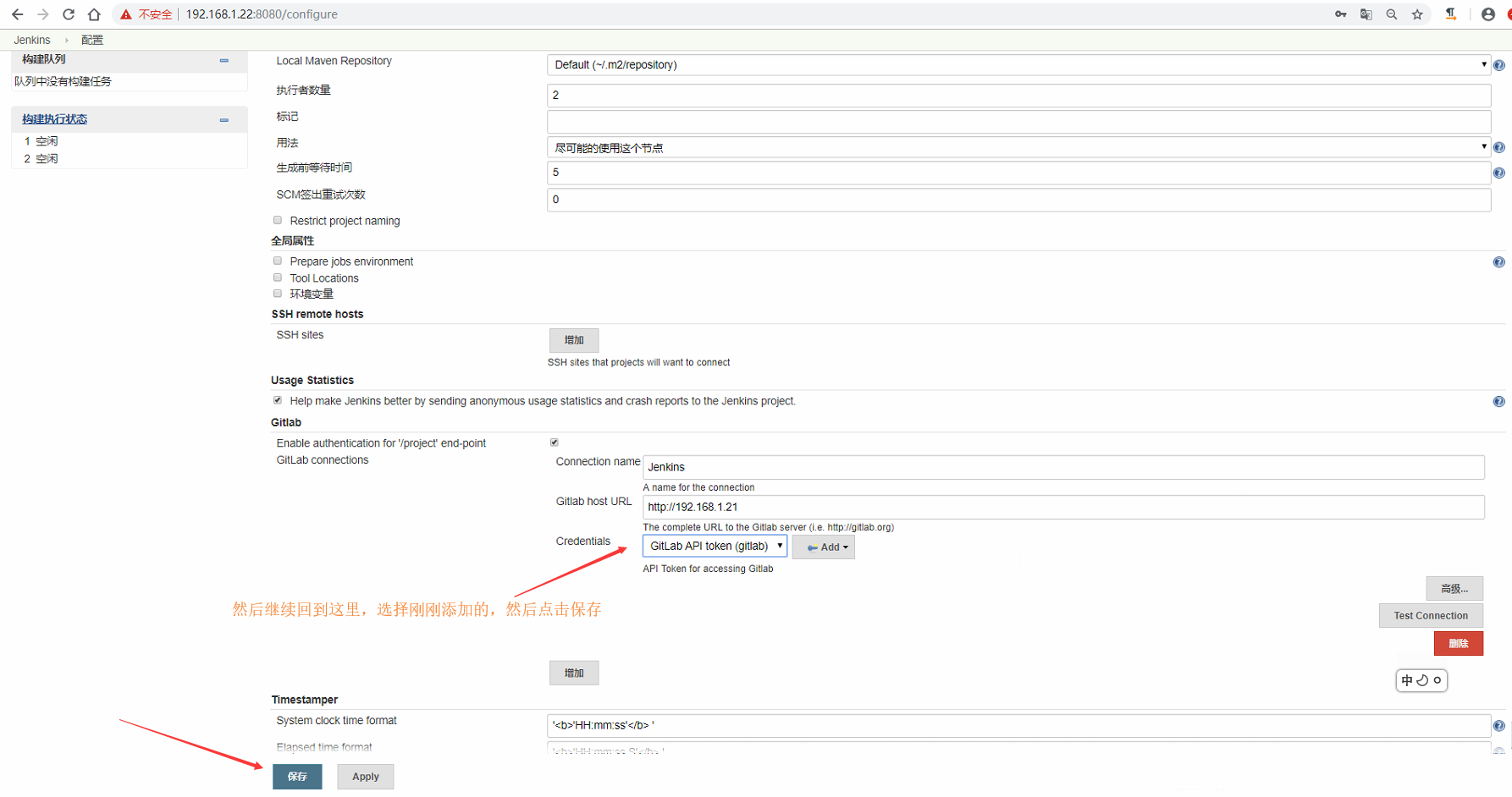1512x797 pixels.
Task: Click 增加 button below GitLab connections
Action: coord(574,673)
